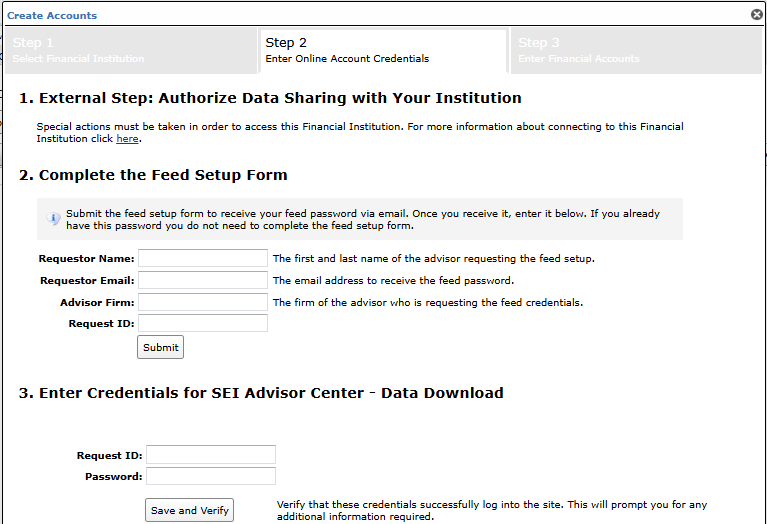This screenshot has height=524, width=767.
Task: Click the info icon in feed setup notice
Action: 53,218
